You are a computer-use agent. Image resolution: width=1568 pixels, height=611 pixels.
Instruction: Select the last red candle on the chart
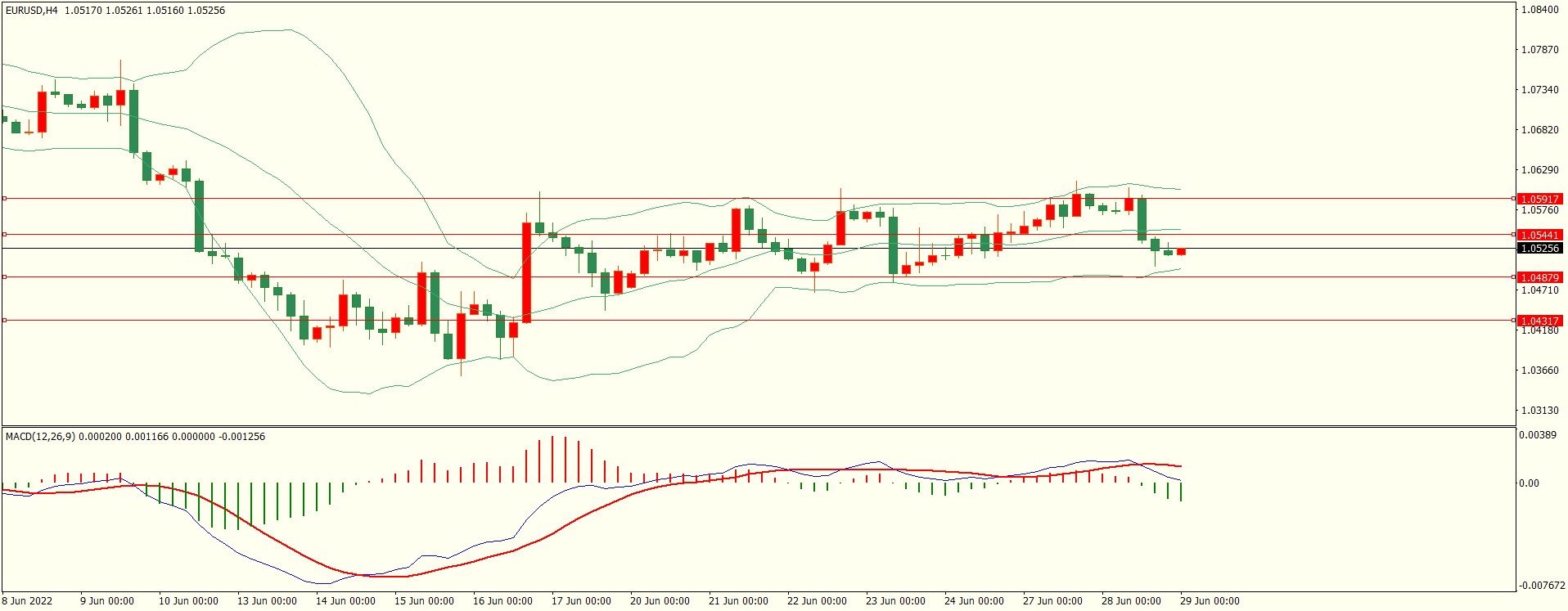[1181, 252]
